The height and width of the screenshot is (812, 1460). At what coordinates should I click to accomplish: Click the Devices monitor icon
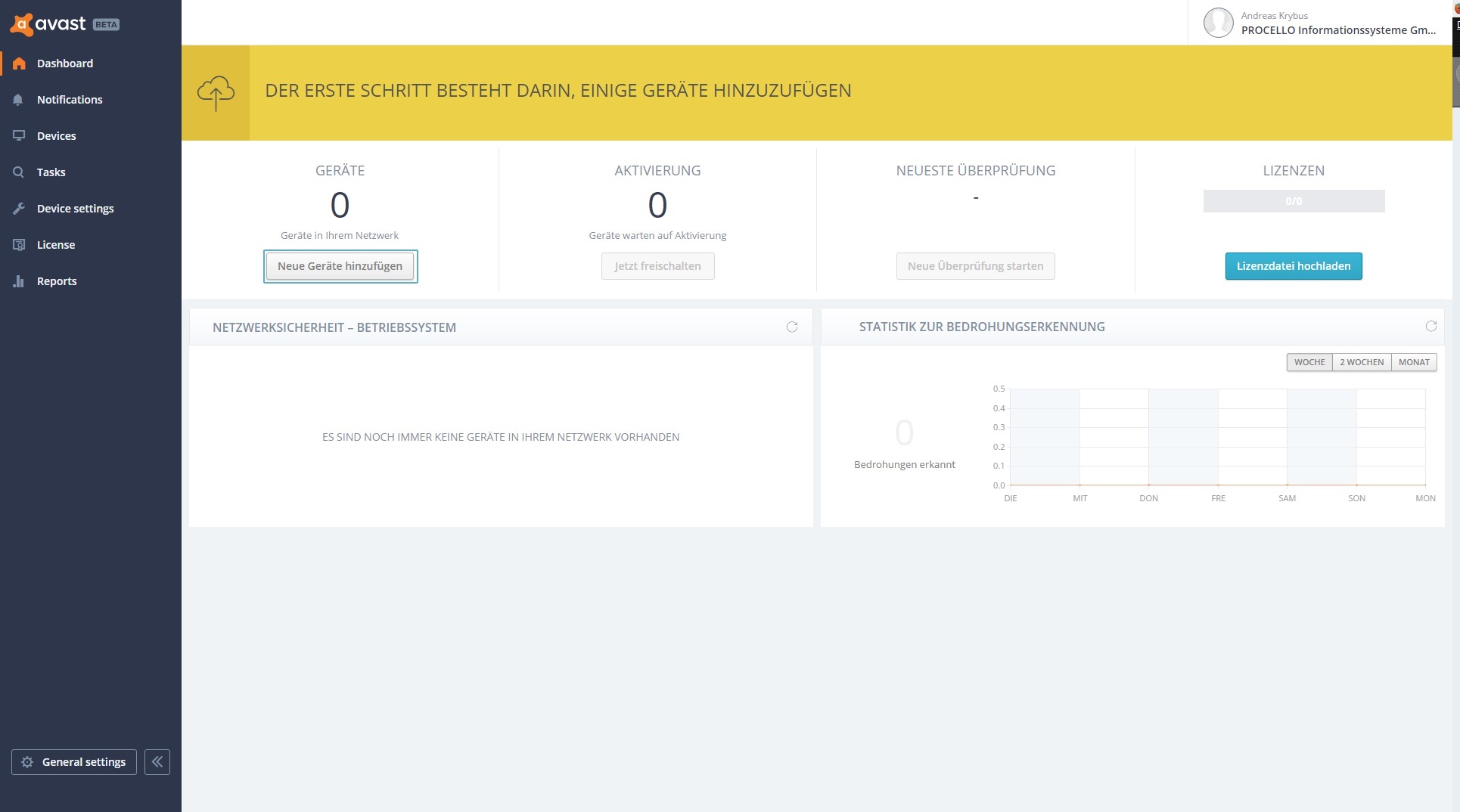point(19,136)
